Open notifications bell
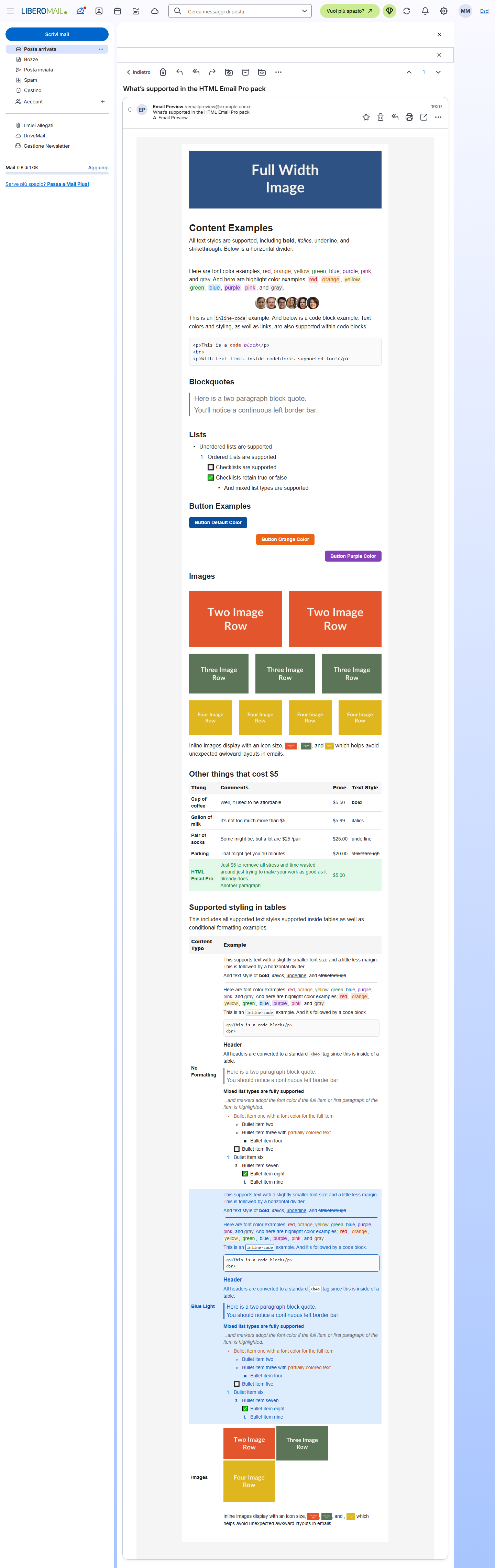Image resolution: width=495 pixels, height=1568 pixels. [x=425, y=11]
